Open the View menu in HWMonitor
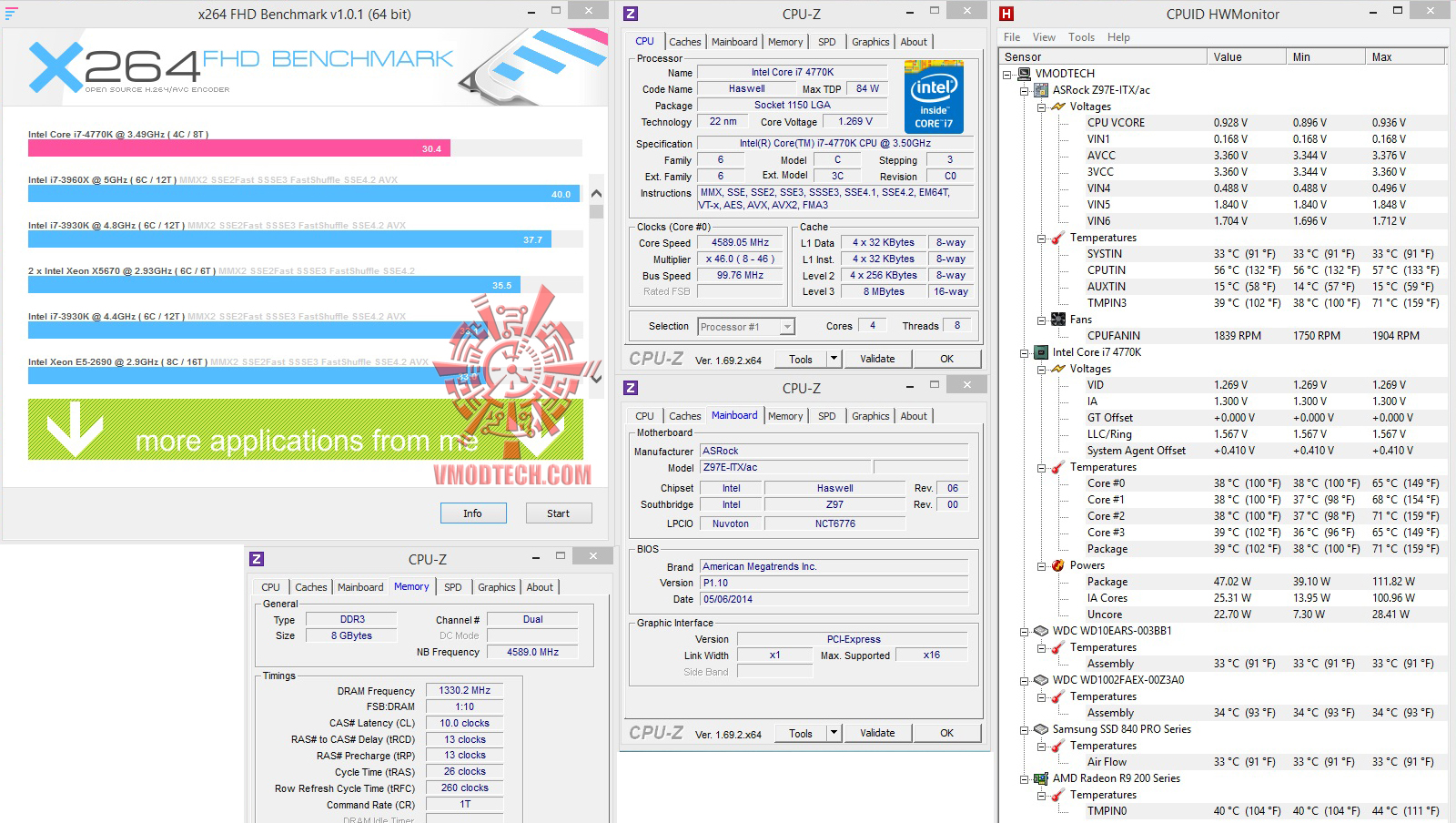 [x=1044, y=37]
